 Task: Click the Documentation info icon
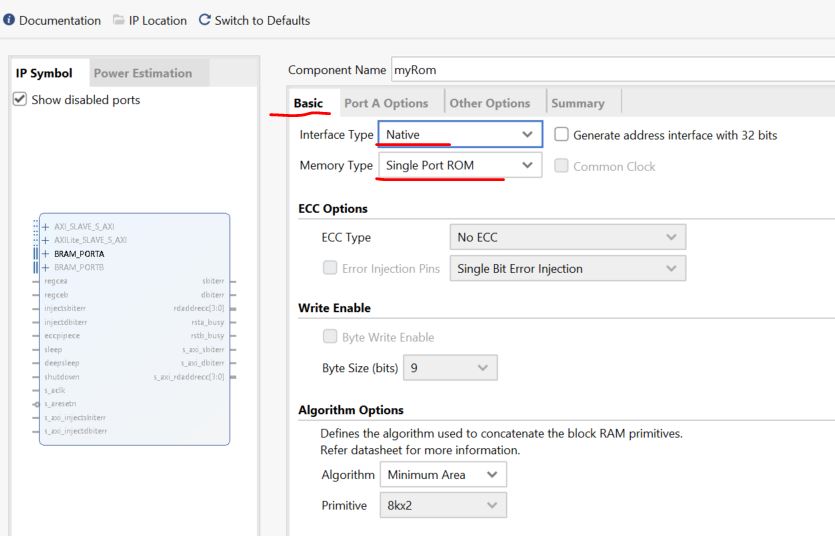(9, 21)
